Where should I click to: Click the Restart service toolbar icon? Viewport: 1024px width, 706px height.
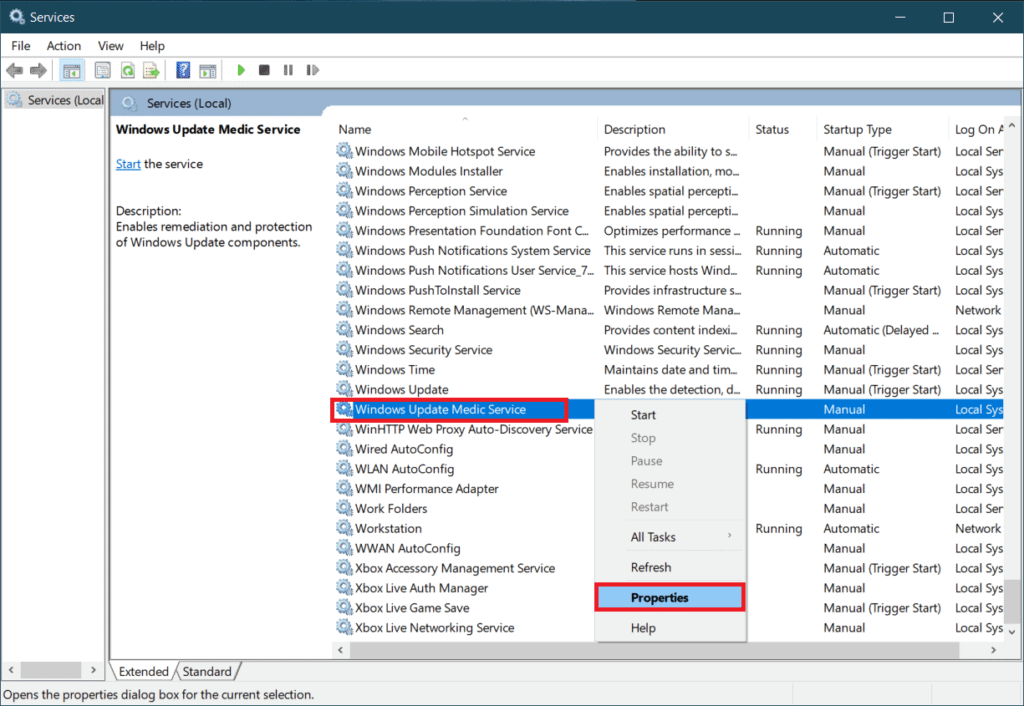pos(311,69)
